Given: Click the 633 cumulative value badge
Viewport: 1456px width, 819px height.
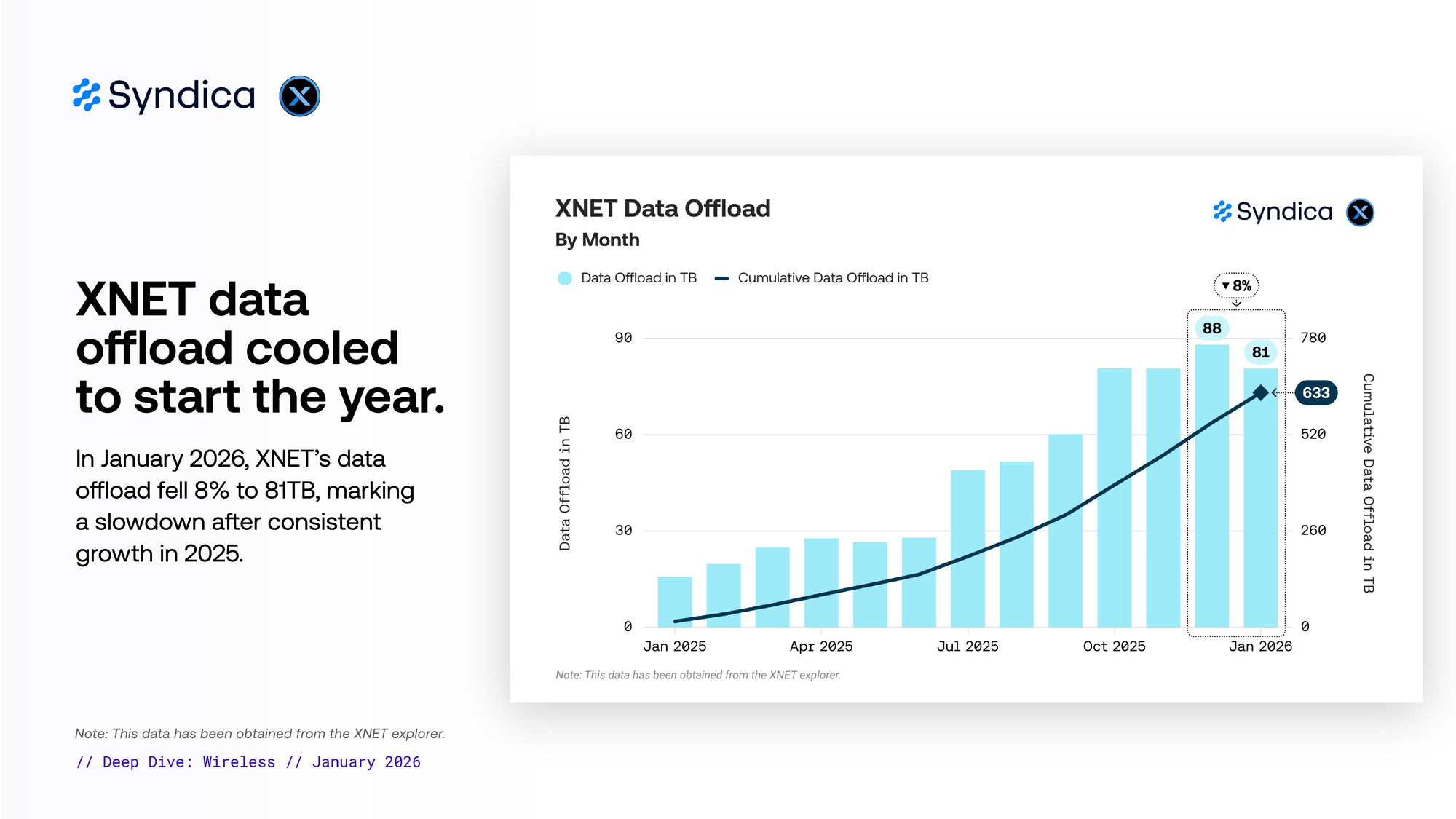Looking at the screenshot, I should tap(1315, 393).
